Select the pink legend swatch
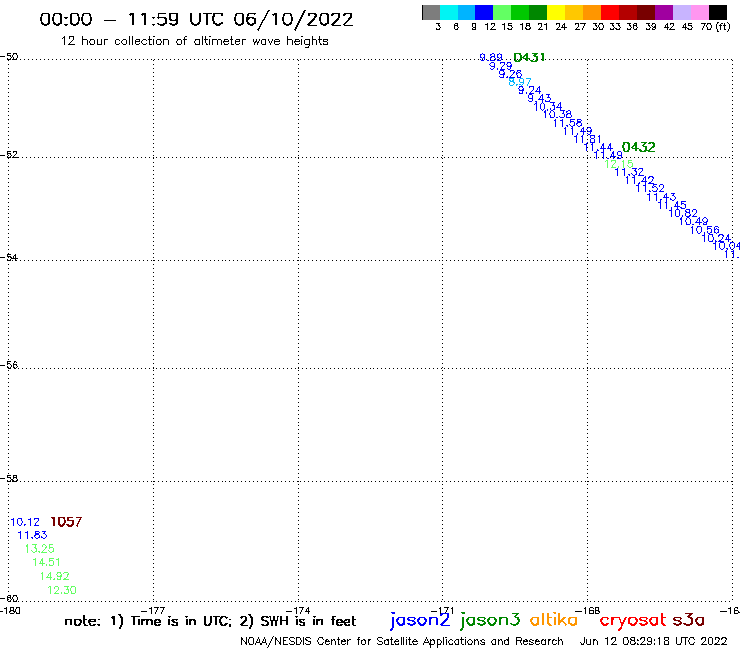740x650 pixels. click(699, 12)
